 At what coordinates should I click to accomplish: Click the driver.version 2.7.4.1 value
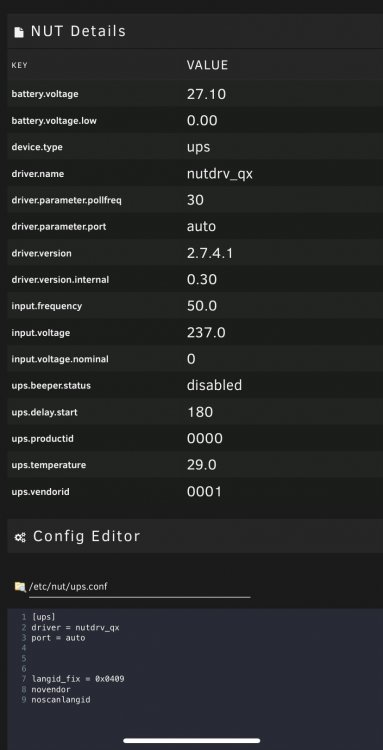210,254
